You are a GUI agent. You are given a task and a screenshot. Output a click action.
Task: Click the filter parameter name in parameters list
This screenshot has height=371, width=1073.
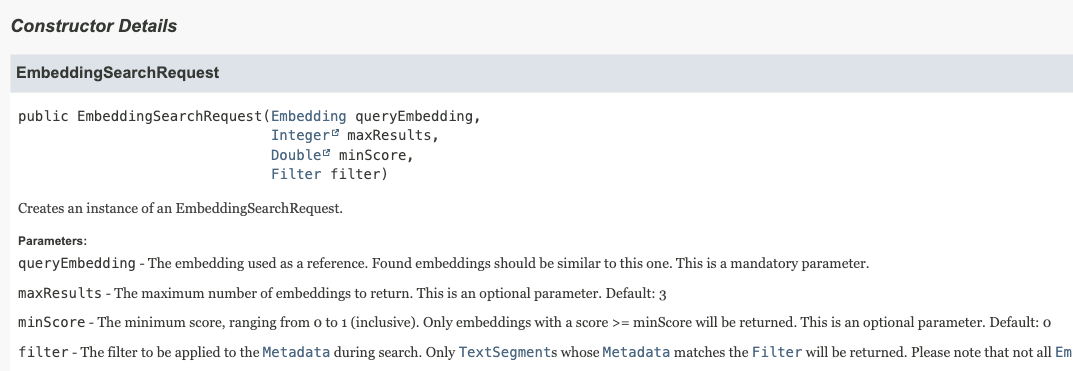(43, 353)
